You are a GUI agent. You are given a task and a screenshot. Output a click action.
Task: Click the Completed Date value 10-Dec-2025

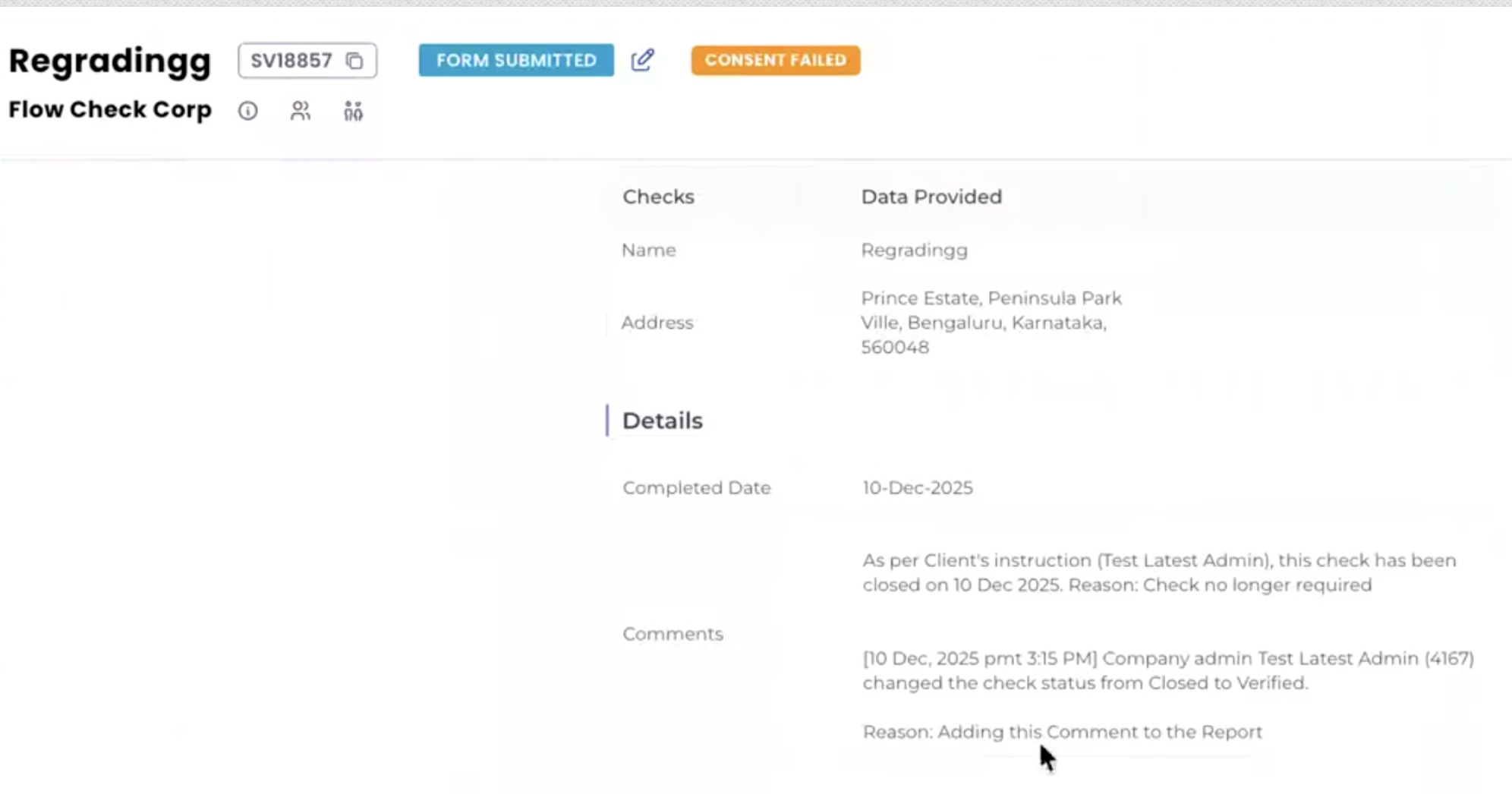pyautogui.click(x=917, y=488)
